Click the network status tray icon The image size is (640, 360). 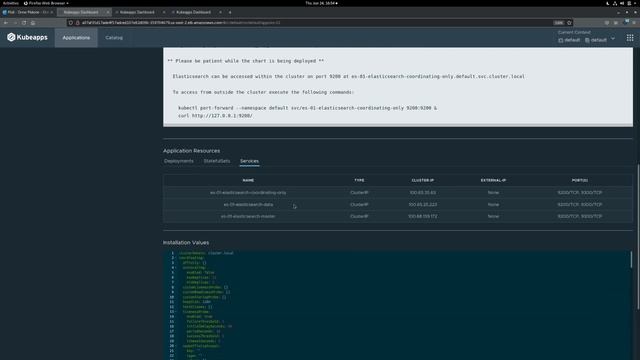click(615, 3)
